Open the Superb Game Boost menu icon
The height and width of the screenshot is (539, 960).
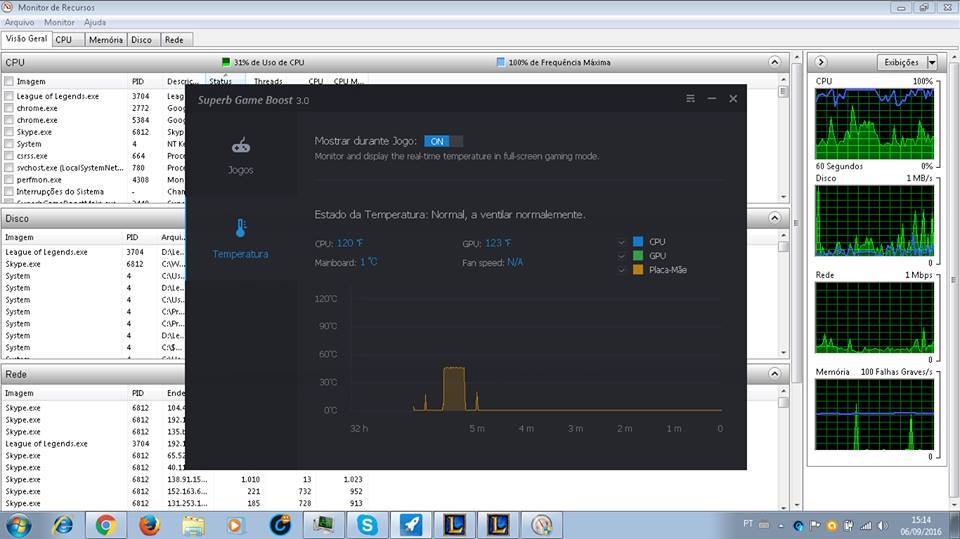[x=690, y=99]
